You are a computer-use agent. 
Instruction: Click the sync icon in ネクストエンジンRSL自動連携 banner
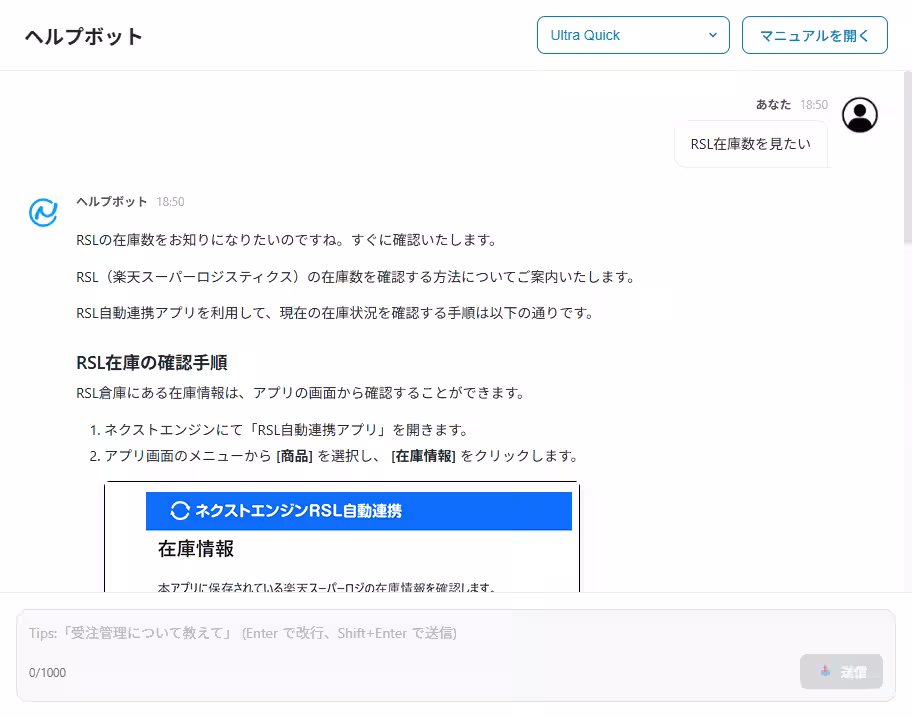[180, 510]
